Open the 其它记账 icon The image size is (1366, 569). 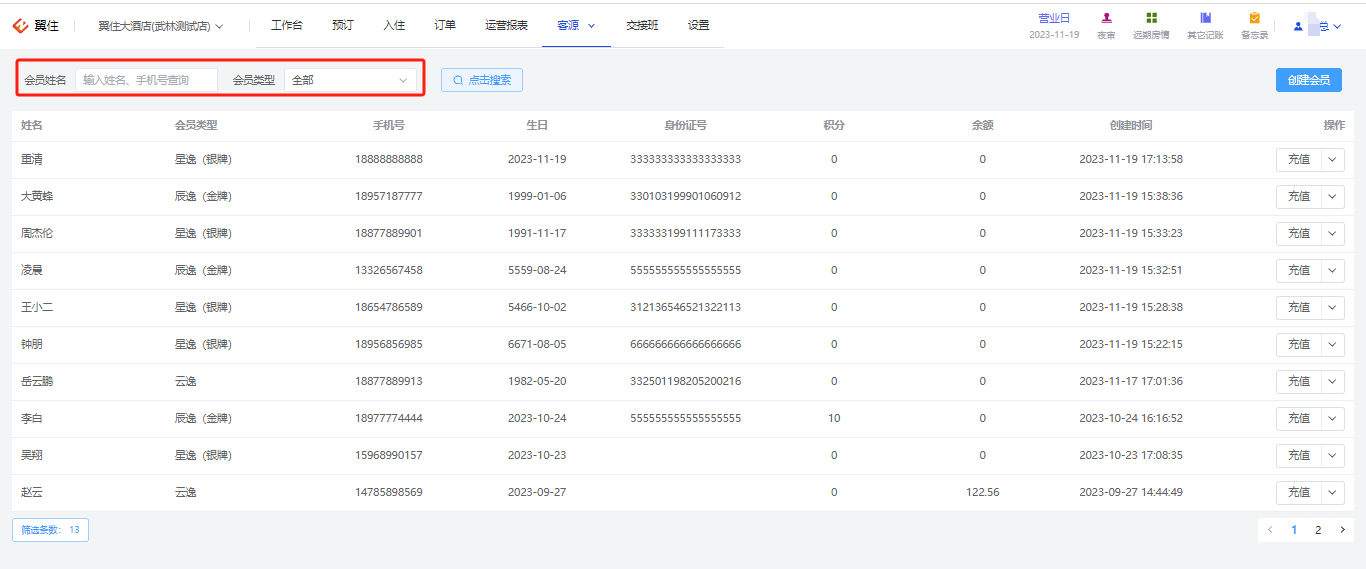tap(1205, 18)
